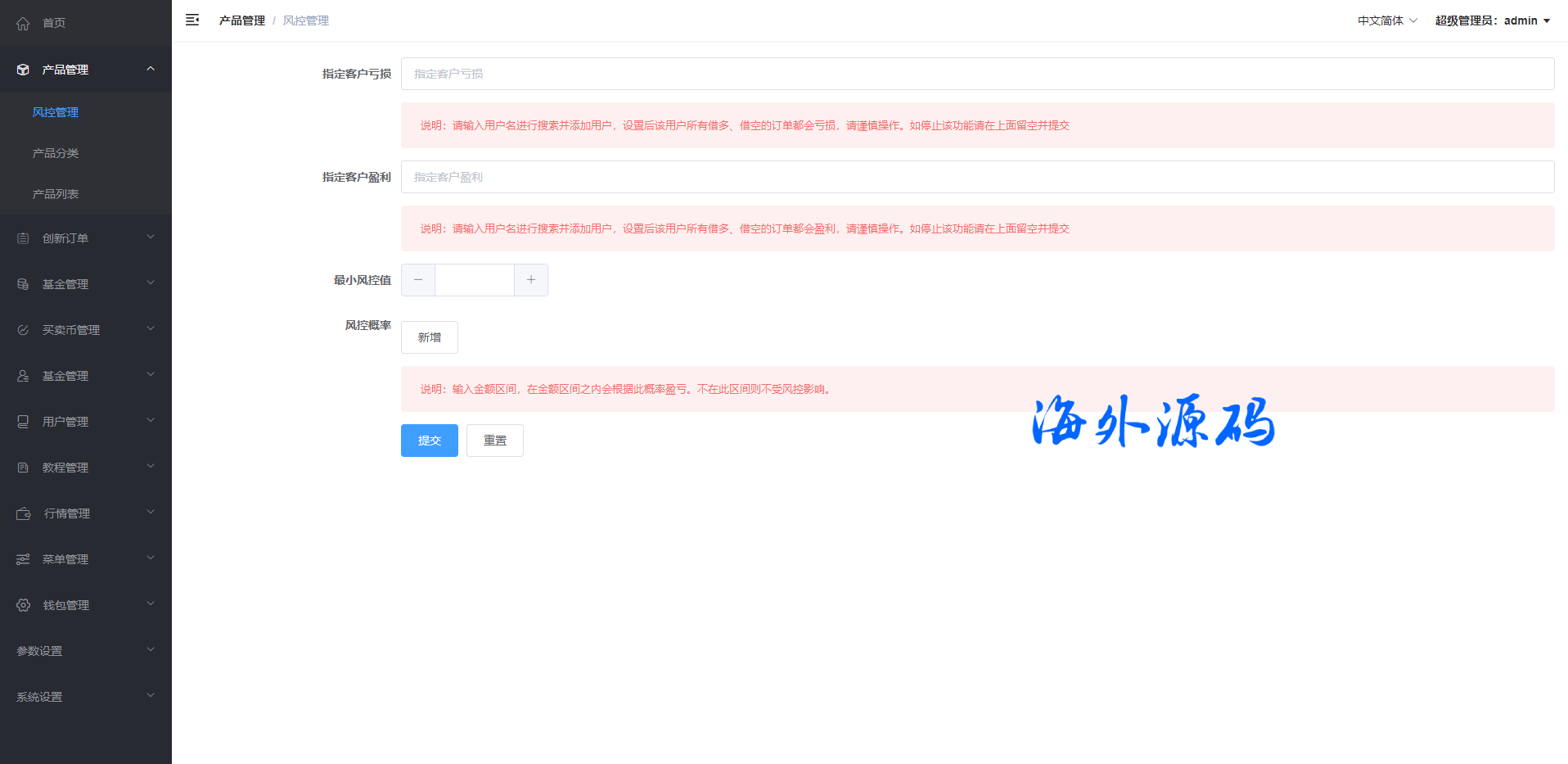Screen dimensions: 1568x764
Task: Open the 超级管理员 admin user dropdown
Action: click(1492, 20)
